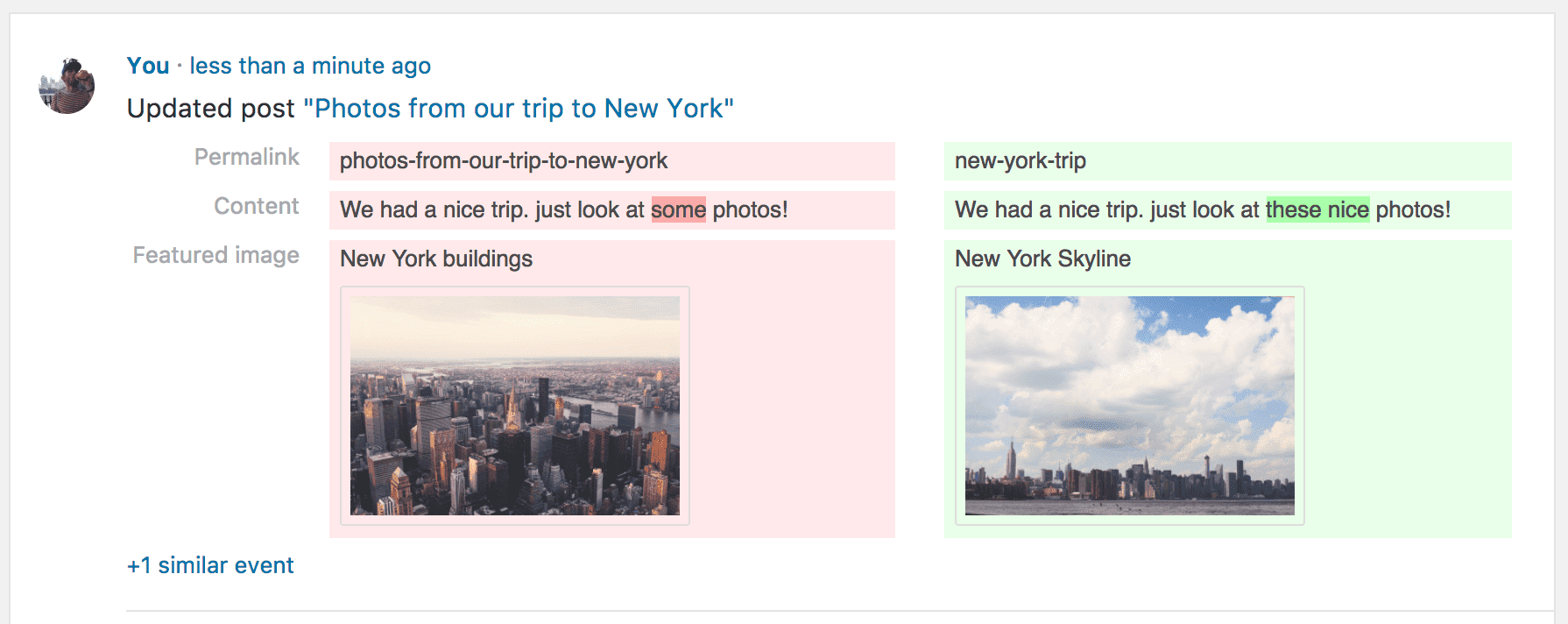The image size is (1568, 624).
Task: Open the "New York Skyline" featured image
Action: pyautogui.click(x=1128, y=406)
